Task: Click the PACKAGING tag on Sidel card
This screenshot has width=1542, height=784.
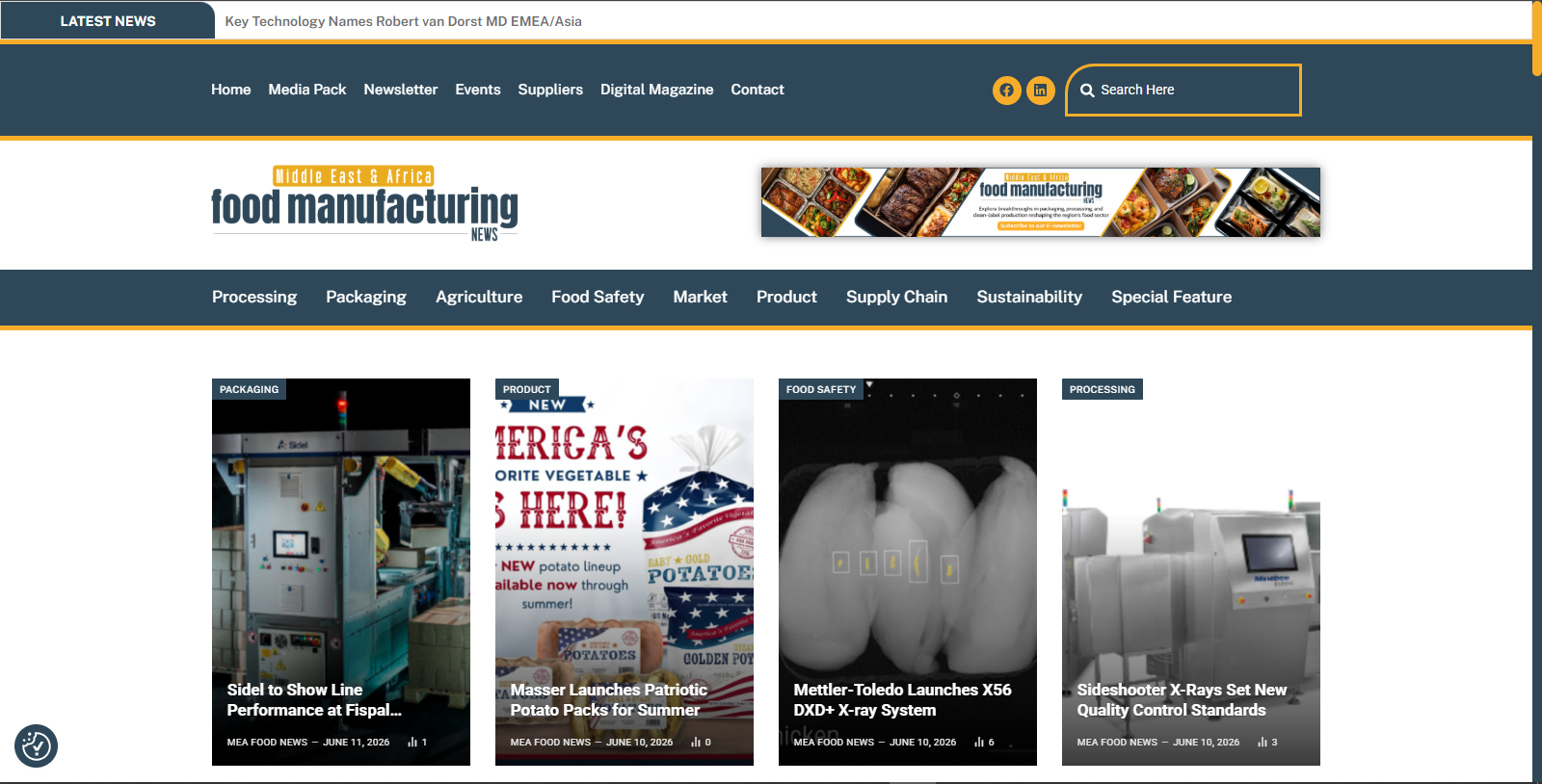Action: coord(249,389)
